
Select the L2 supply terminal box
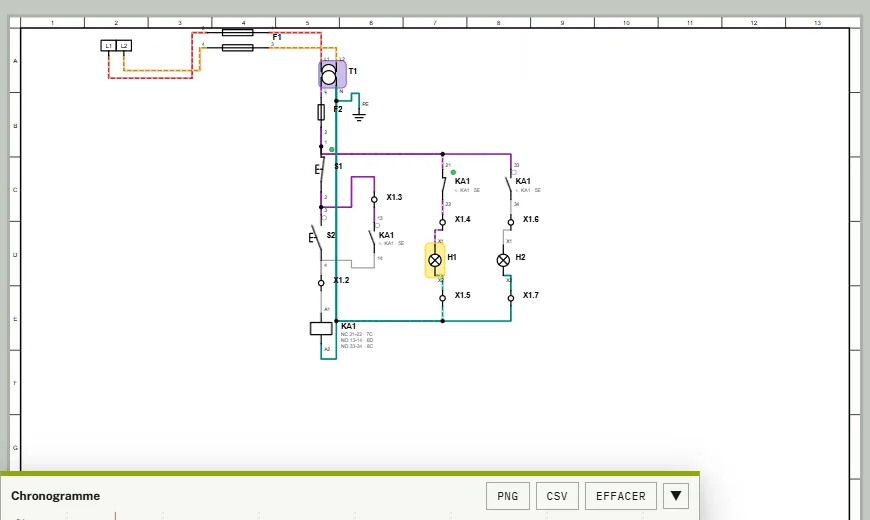pyautogui.click(x=124, y=46)
